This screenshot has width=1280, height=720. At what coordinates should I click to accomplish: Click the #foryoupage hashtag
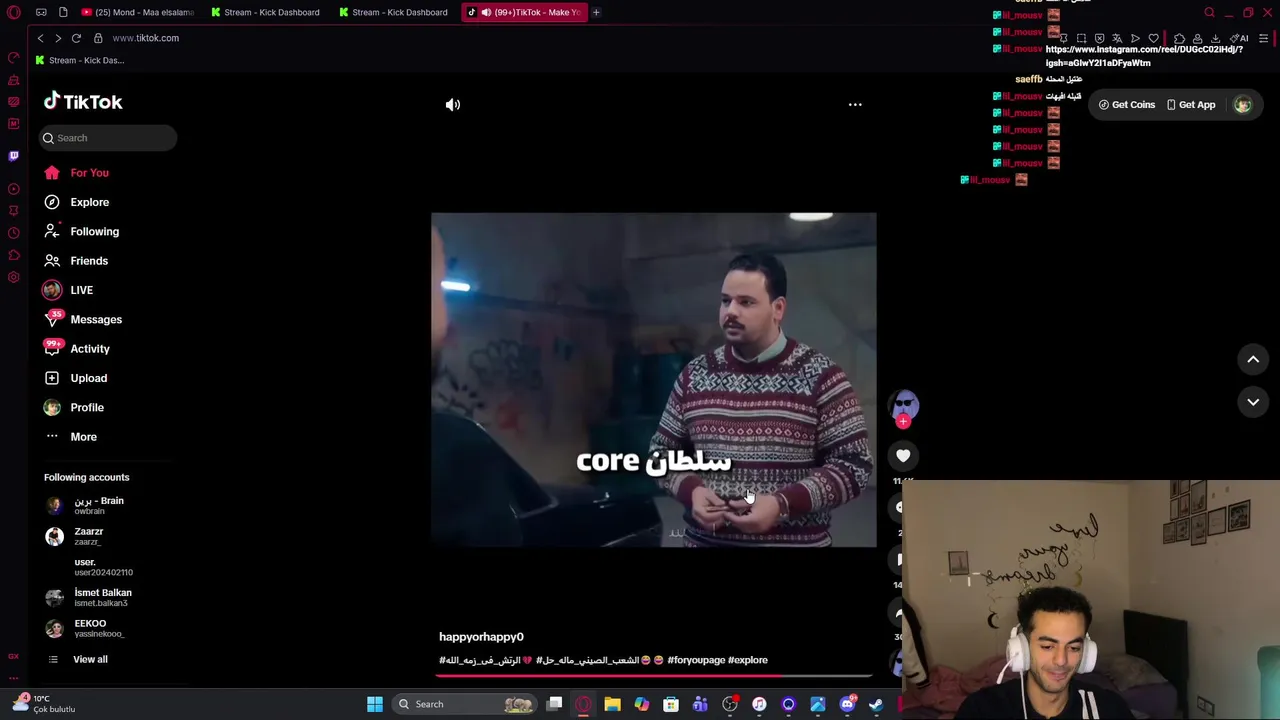pyautogui.click(x=696, y=660)
